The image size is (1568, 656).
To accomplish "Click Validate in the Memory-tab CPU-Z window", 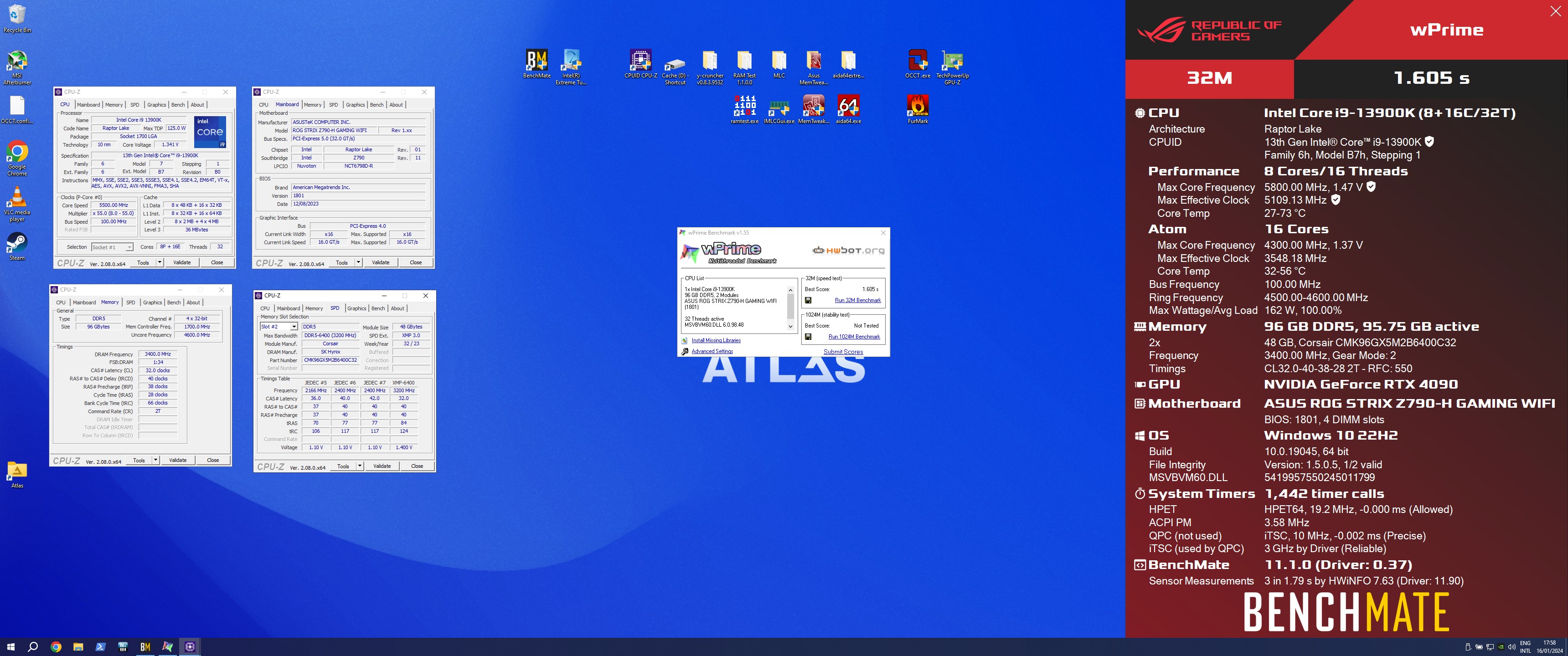I will [x=178, y=460].
